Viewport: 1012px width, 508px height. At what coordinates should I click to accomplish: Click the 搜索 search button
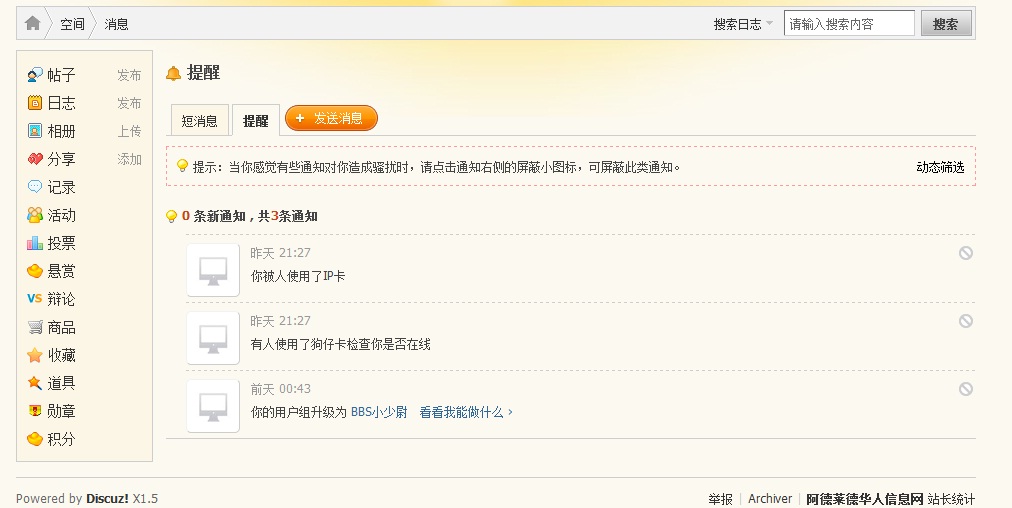pyautogui.click(x=945, y=24)
